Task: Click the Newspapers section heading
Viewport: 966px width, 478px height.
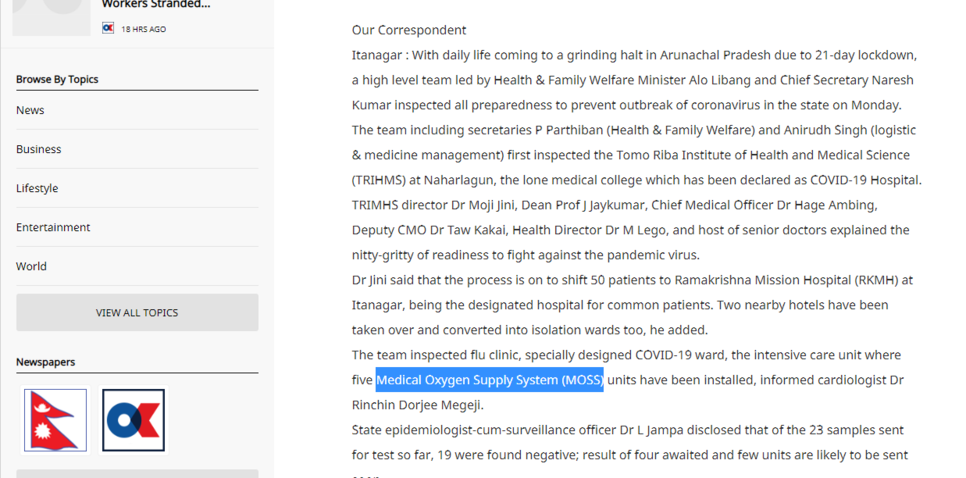Action: click(x=46, y=362)
